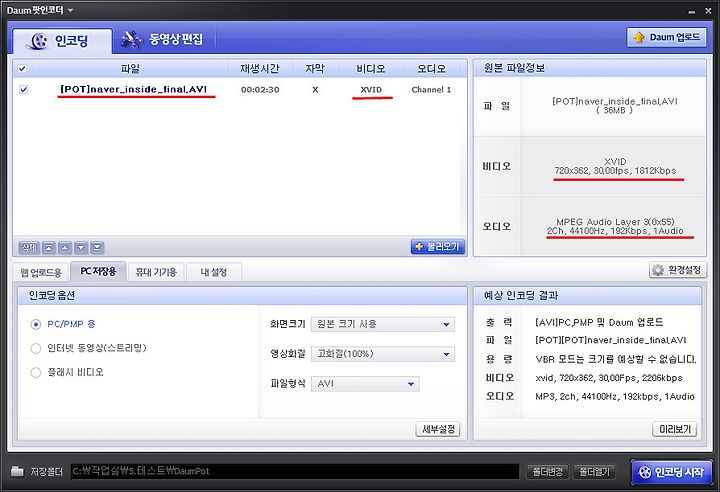720x492 pixels.
Task: Click the save folder path field
Action: [295, 471]
